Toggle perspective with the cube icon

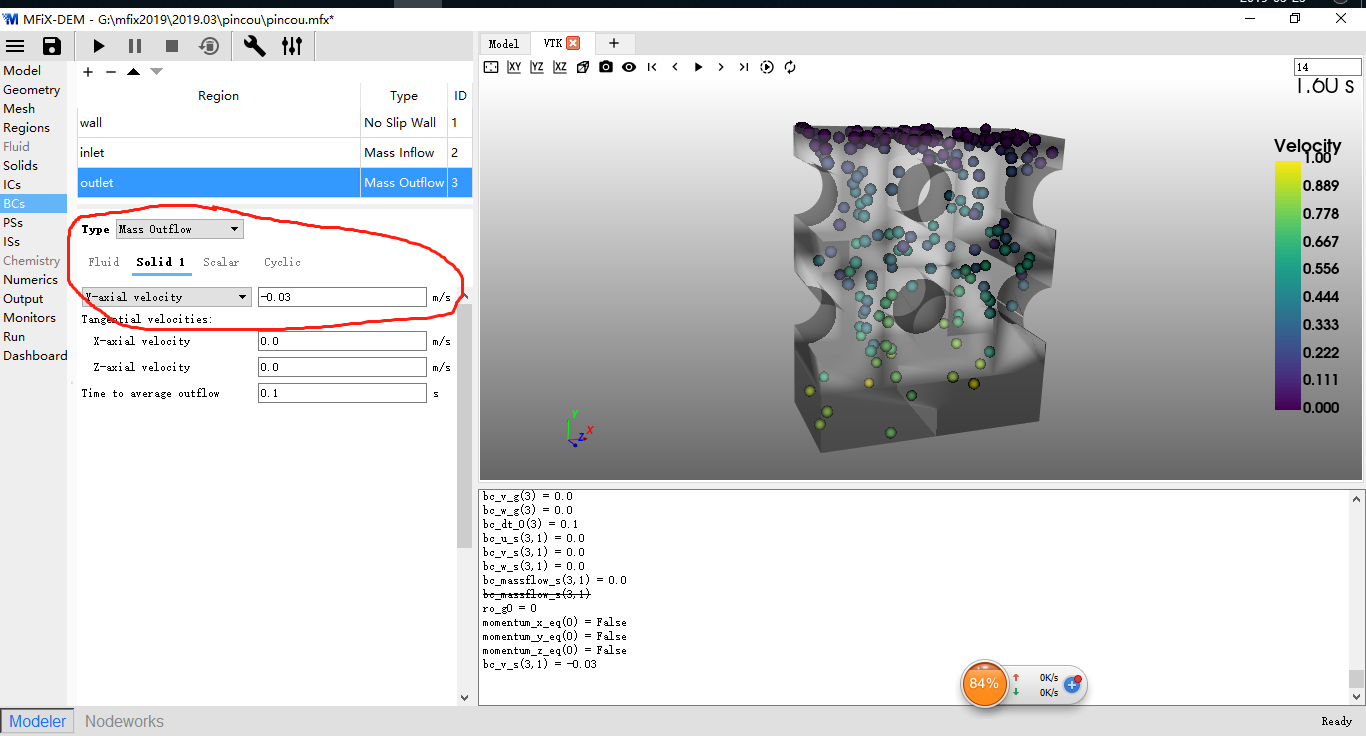pos(583,67)
